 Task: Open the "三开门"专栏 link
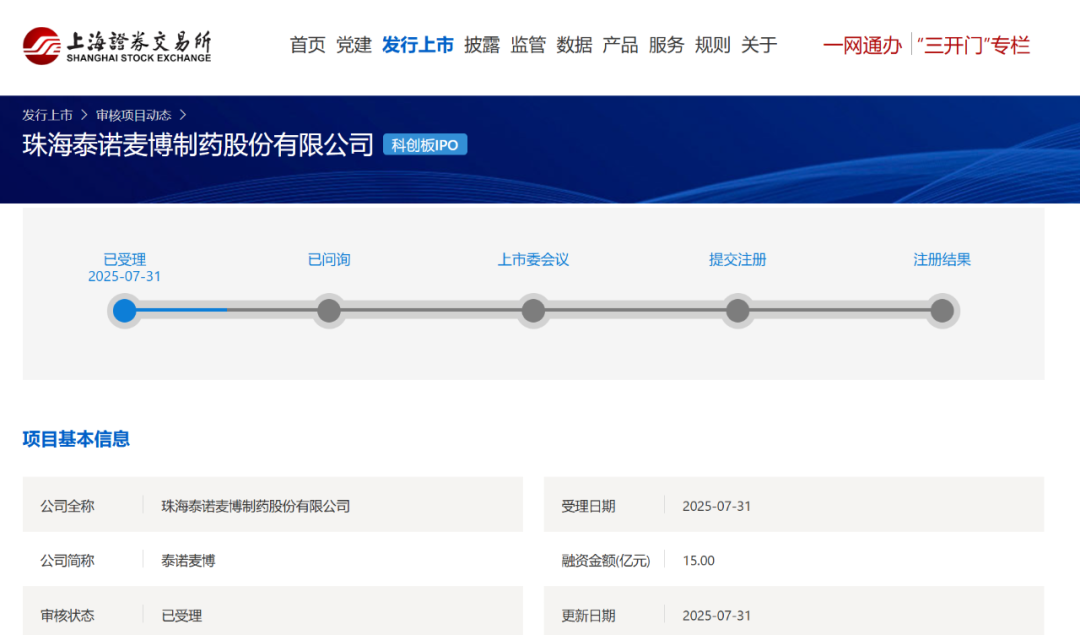[x=973, y=45]
